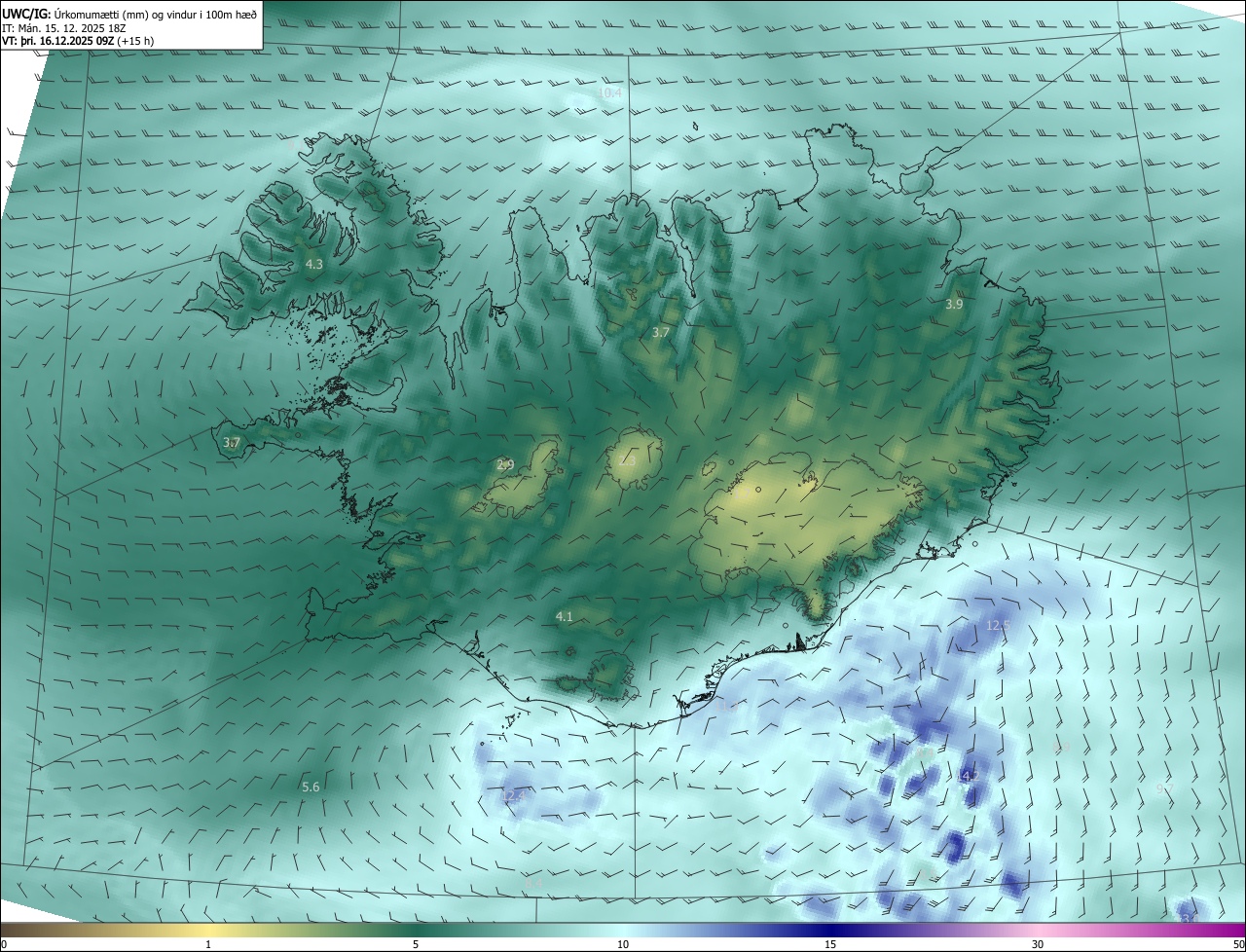The height and width of the screenshot is (952, 1246).
Task: Click the 10 tick on the color scale
Action: pos(623,944)
